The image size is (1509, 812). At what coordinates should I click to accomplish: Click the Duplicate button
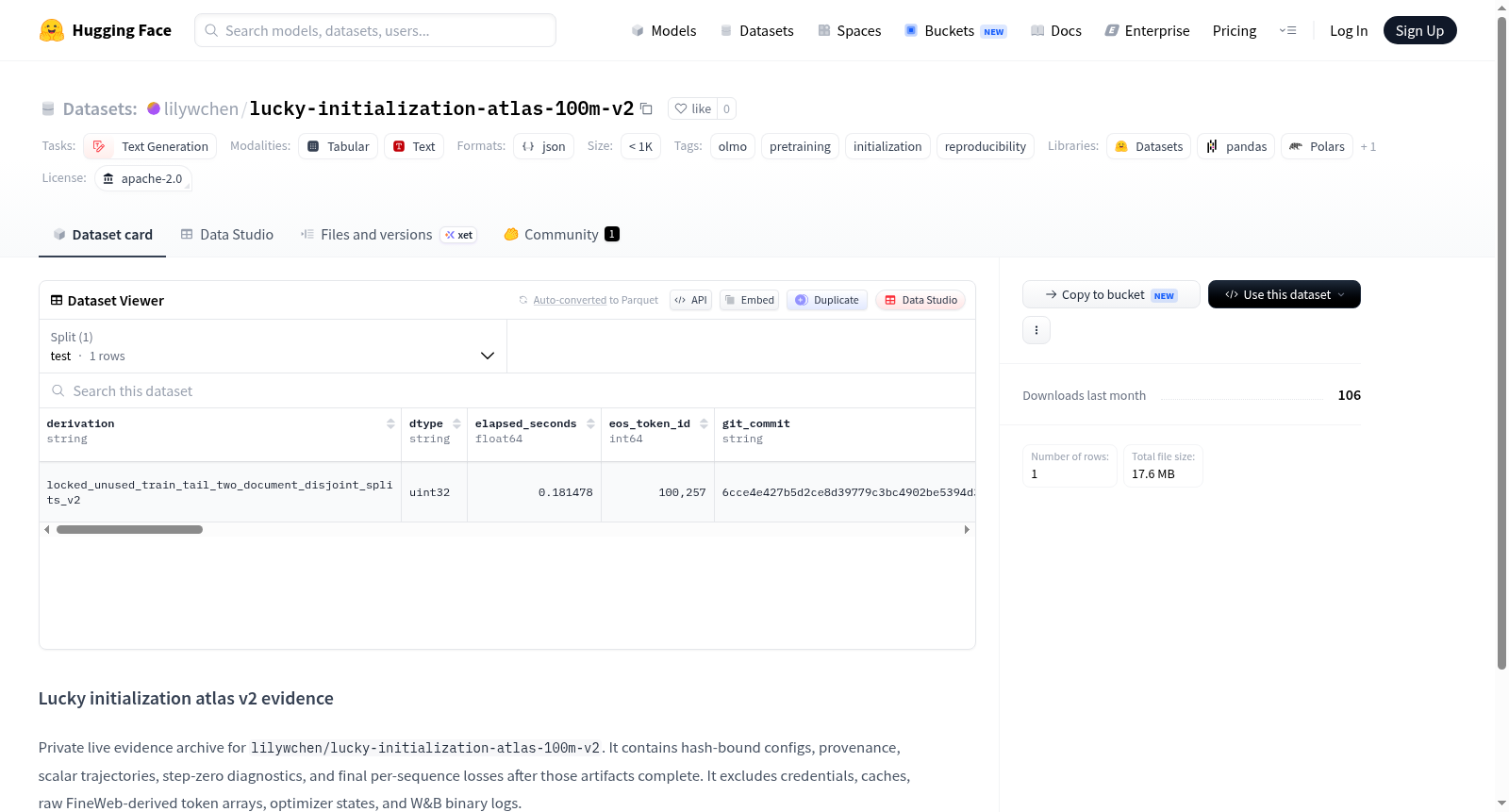tap(827, 300)
